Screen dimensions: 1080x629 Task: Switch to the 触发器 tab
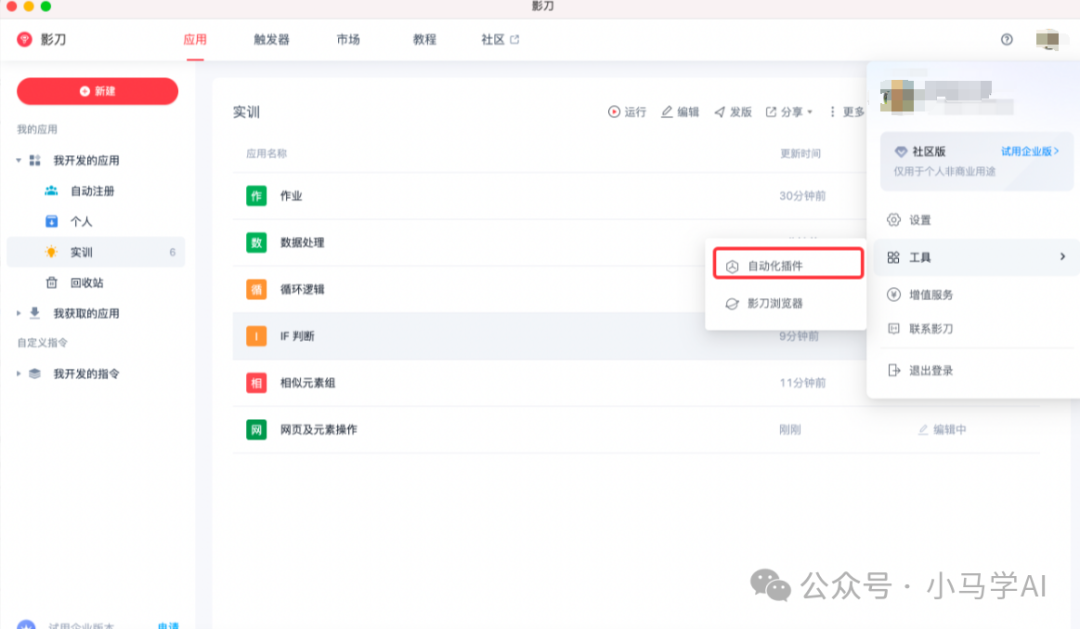271,39
